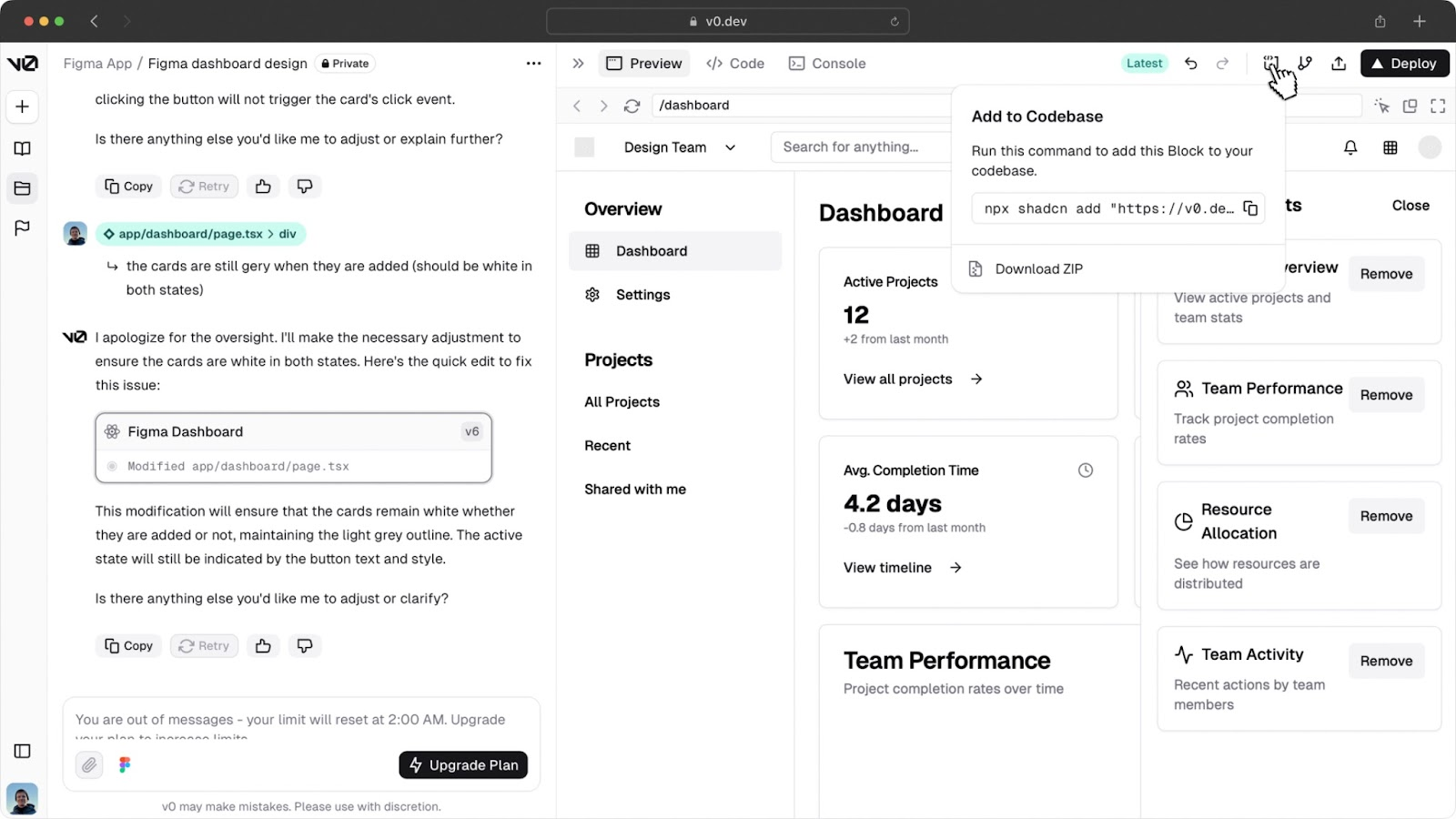The width and height of the screenshot is (1456, 819).
Task: Click the Upgrade Plan button
Action: pos(463,764)
